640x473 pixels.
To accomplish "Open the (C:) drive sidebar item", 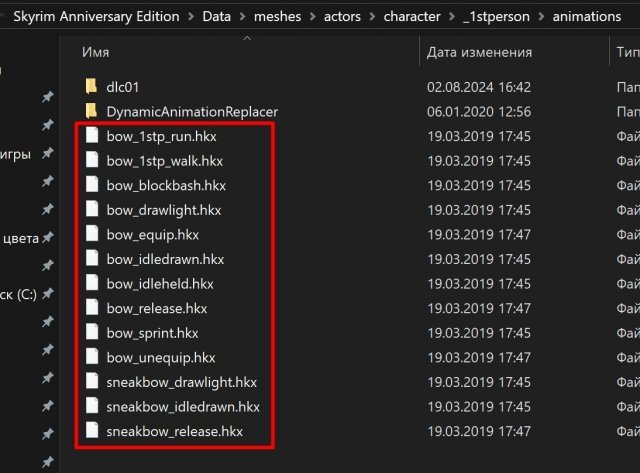I will pyautogui.click(x=18, y=294).
